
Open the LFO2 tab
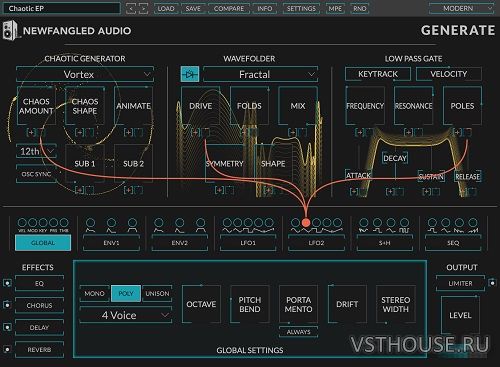point(316,243)
